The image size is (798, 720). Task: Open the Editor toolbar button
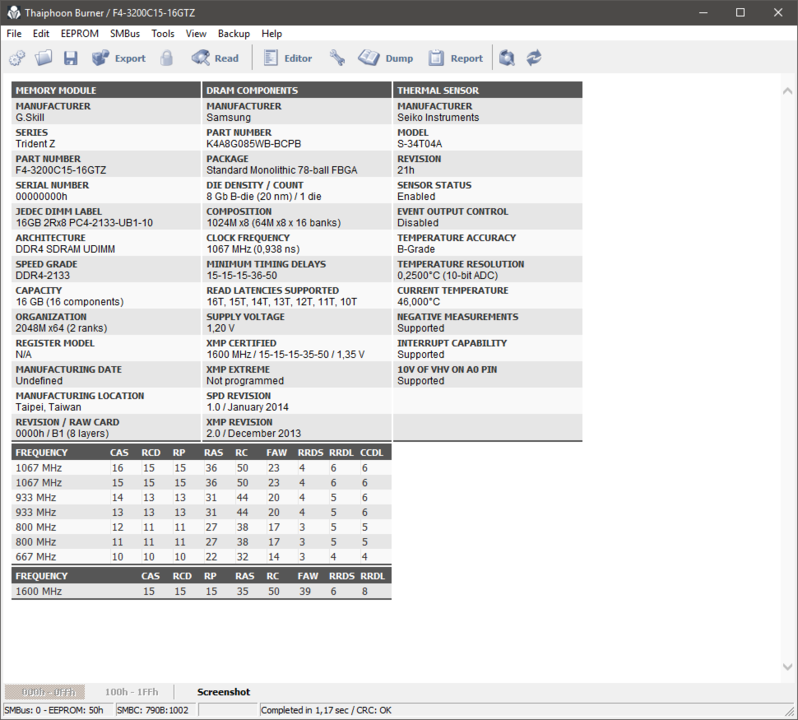click(x=288, y=58)
